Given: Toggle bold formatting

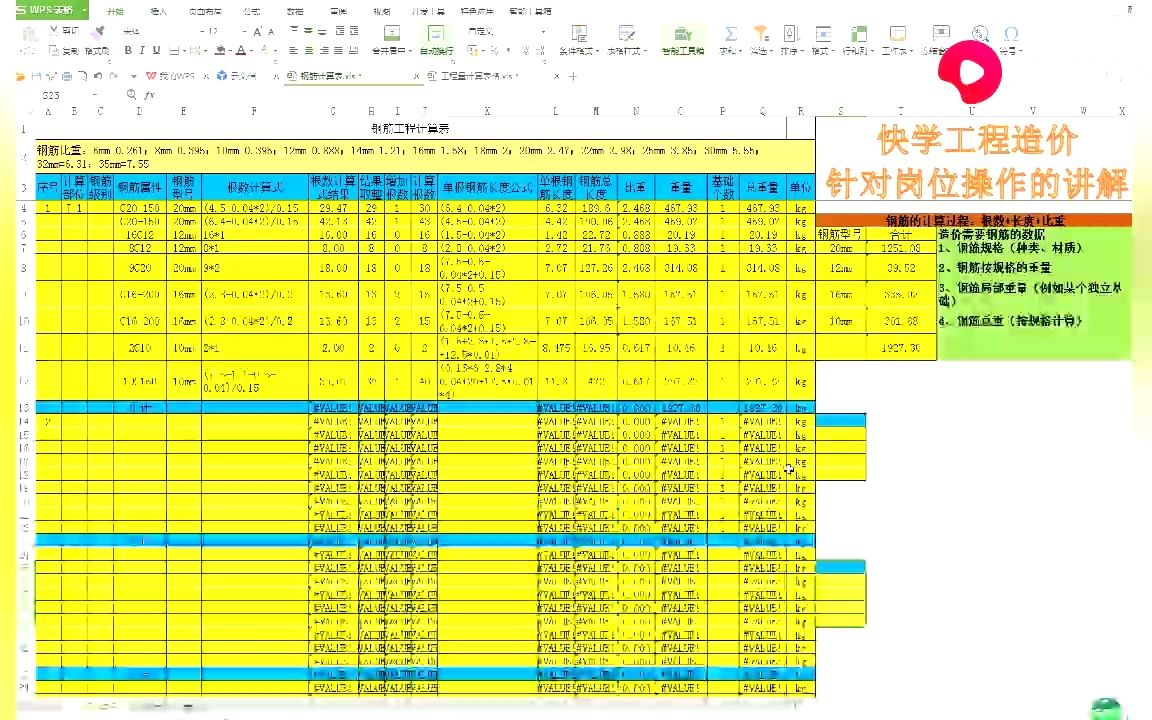Looking at the screenshot, I should coord(127,50).
